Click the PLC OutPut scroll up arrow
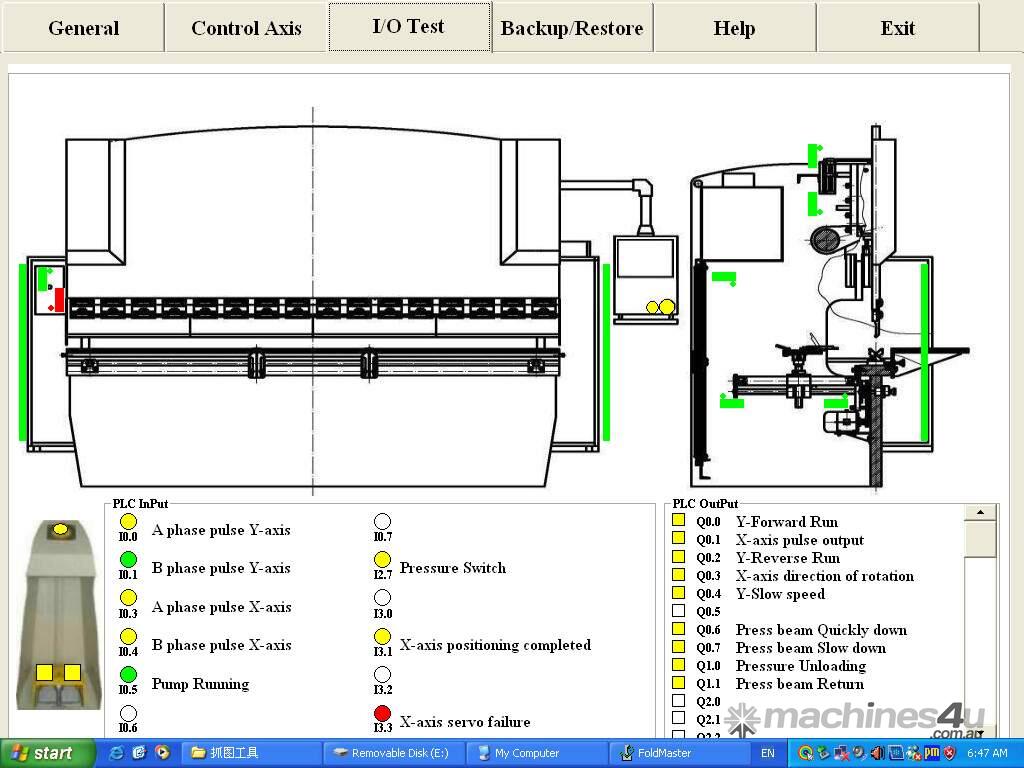Screen dimensions: 1024x768 pyautogui.click(x=980, y=513)
